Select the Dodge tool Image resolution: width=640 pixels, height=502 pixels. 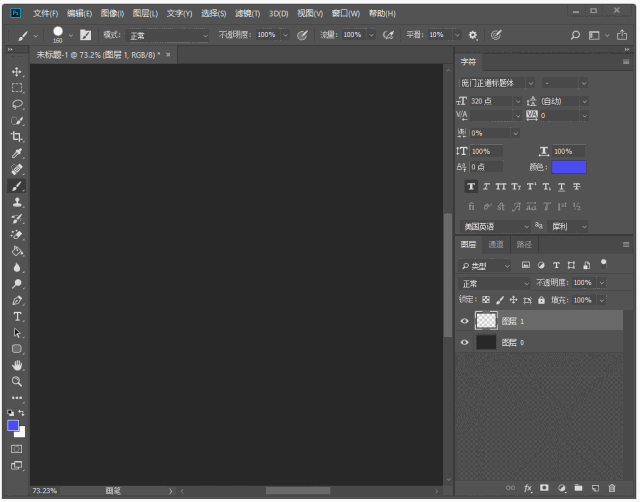tap(17, 284)
